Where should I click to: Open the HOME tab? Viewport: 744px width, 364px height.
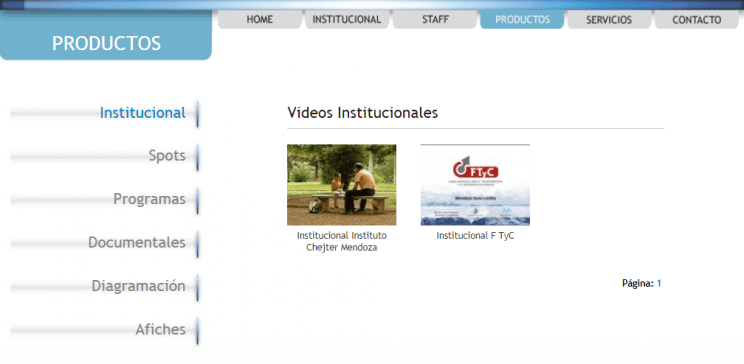click(x=260, y=19)
